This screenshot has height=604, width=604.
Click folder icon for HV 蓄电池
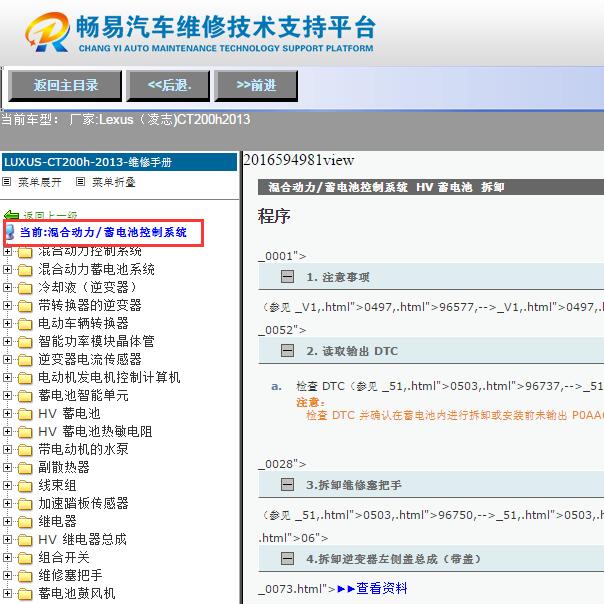25,414
